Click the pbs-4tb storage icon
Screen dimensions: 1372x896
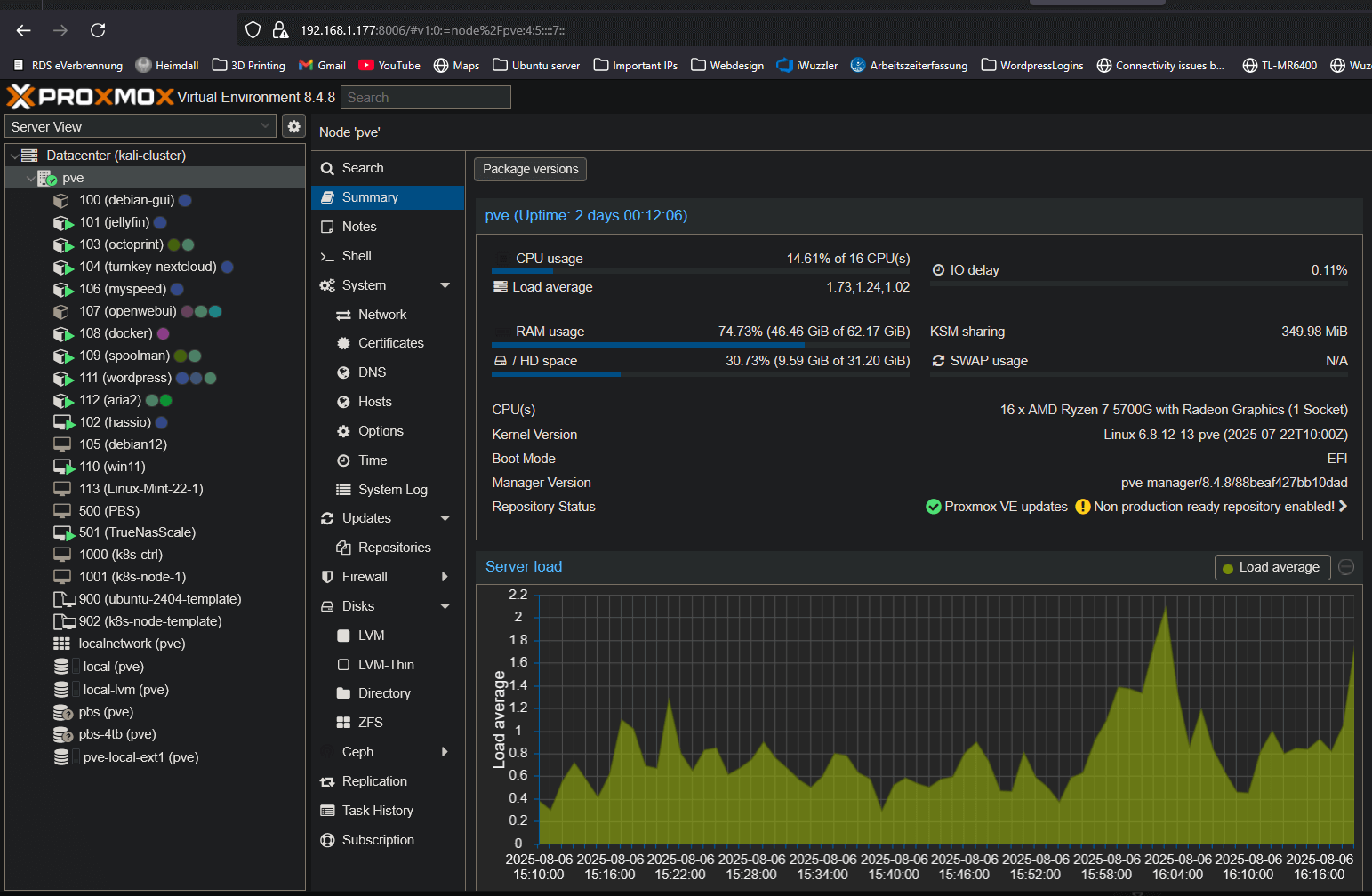click(62, 734)
